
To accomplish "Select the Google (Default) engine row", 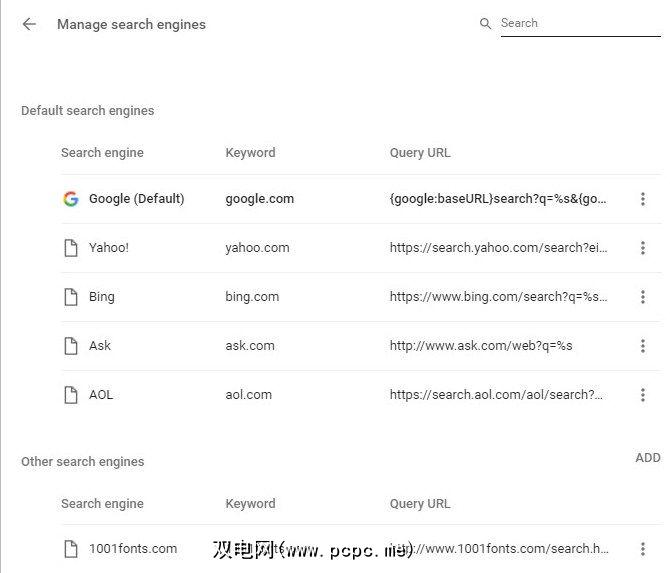I will 136,199.
